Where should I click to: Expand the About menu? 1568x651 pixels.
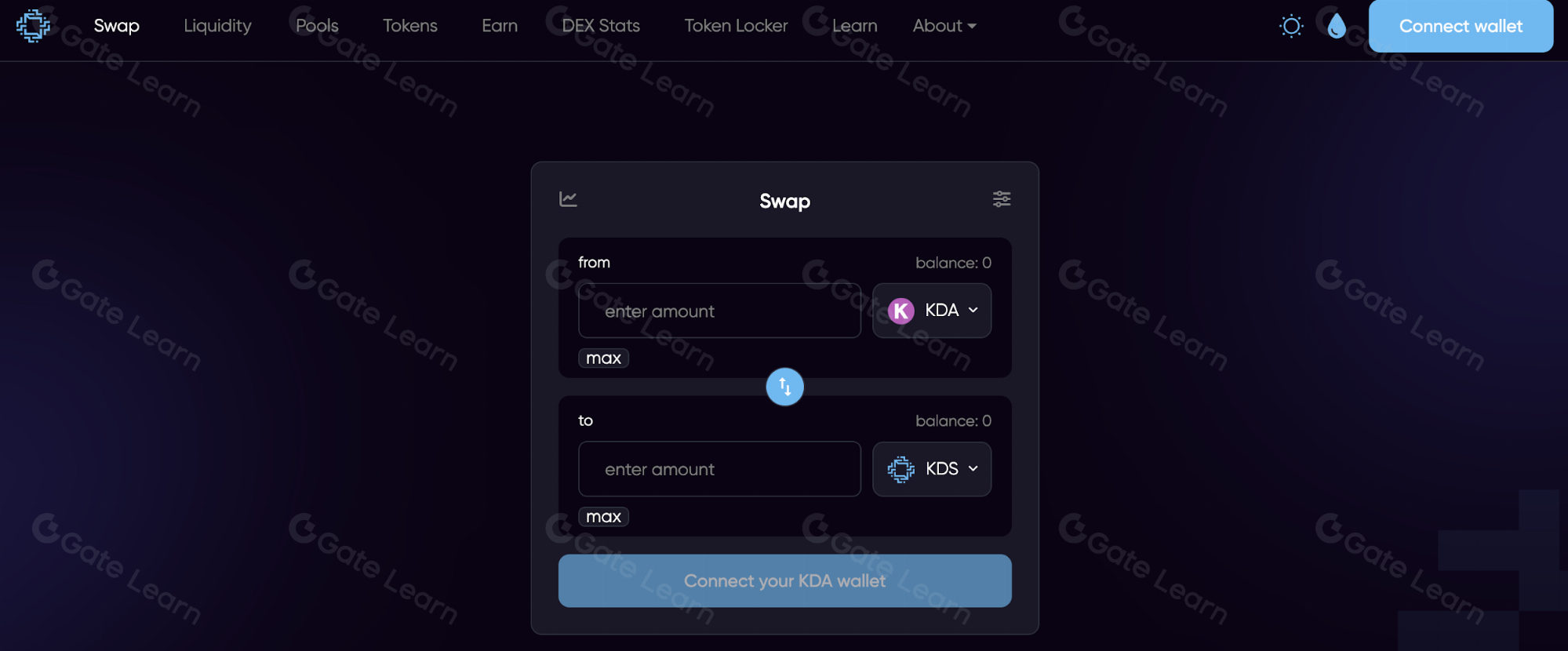click(944, 26)
